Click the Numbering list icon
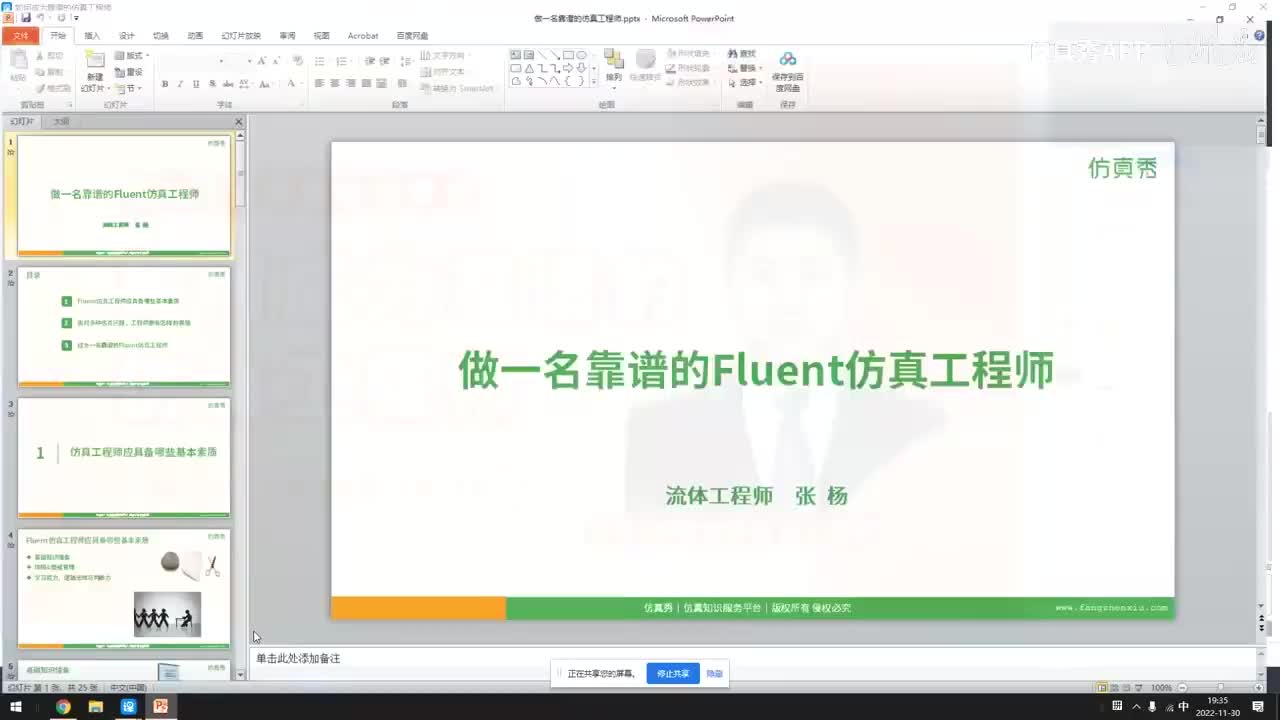 [x=342, y=61]
